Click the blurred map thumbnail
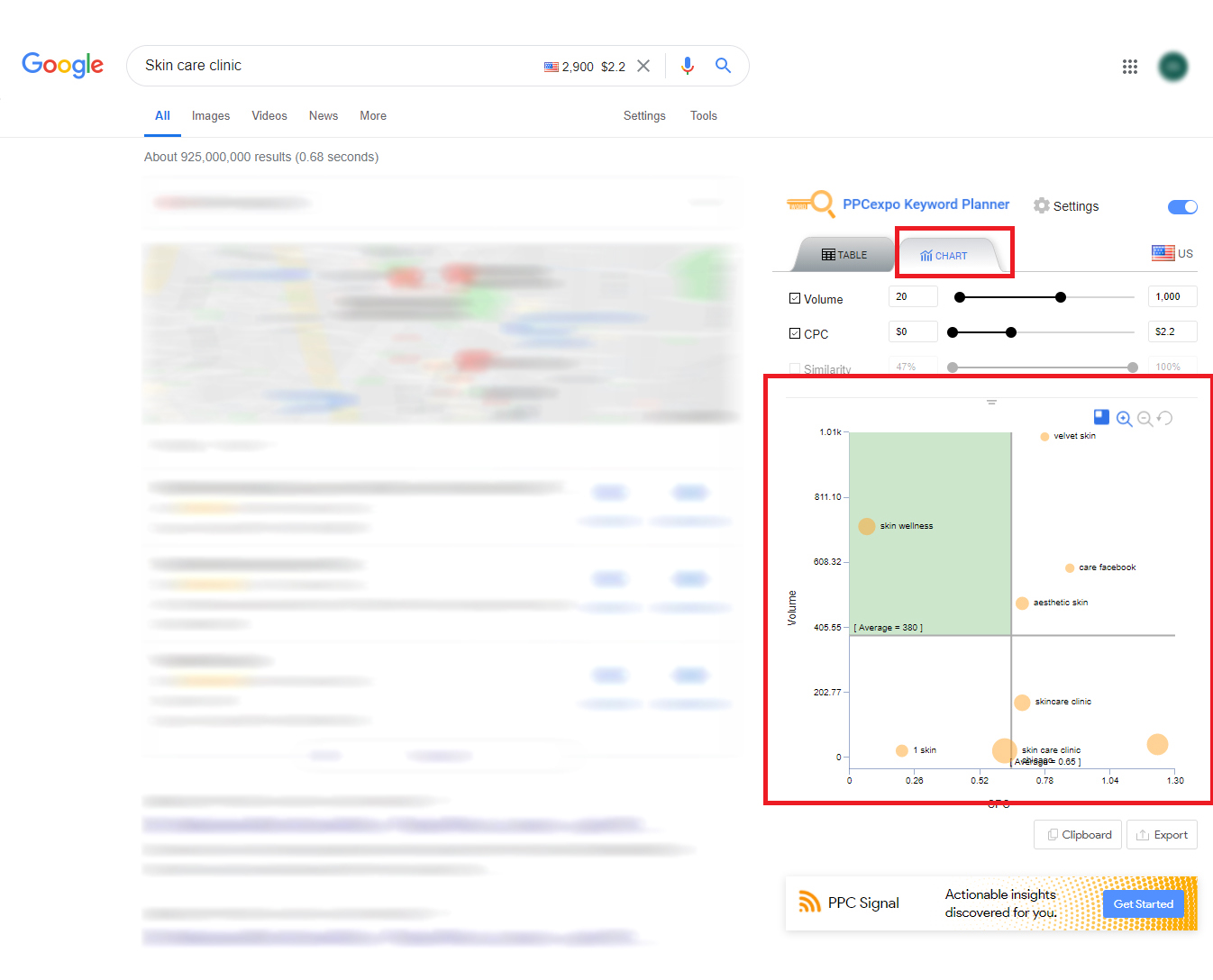Image resolution: width=1213 pixels, height=980 pixels. (441, 333)
